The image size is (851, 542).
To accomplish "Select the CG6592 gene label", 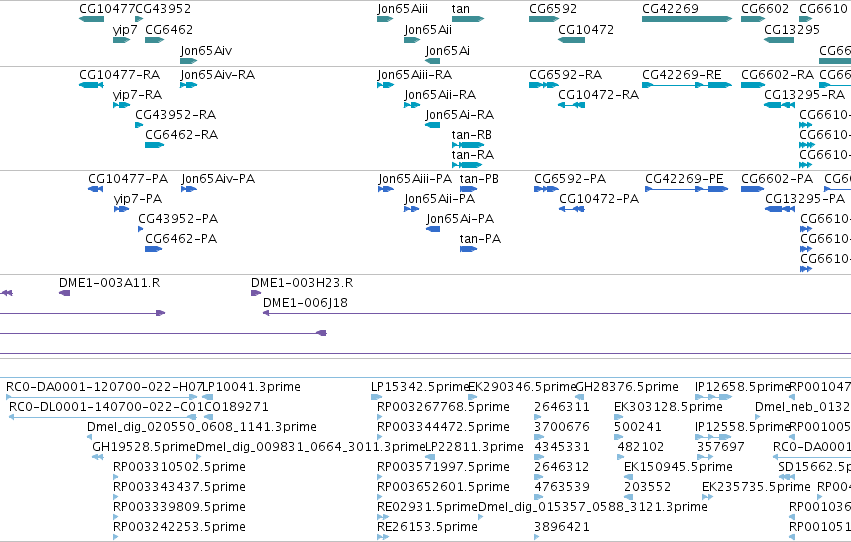I will tap(553, 9).
